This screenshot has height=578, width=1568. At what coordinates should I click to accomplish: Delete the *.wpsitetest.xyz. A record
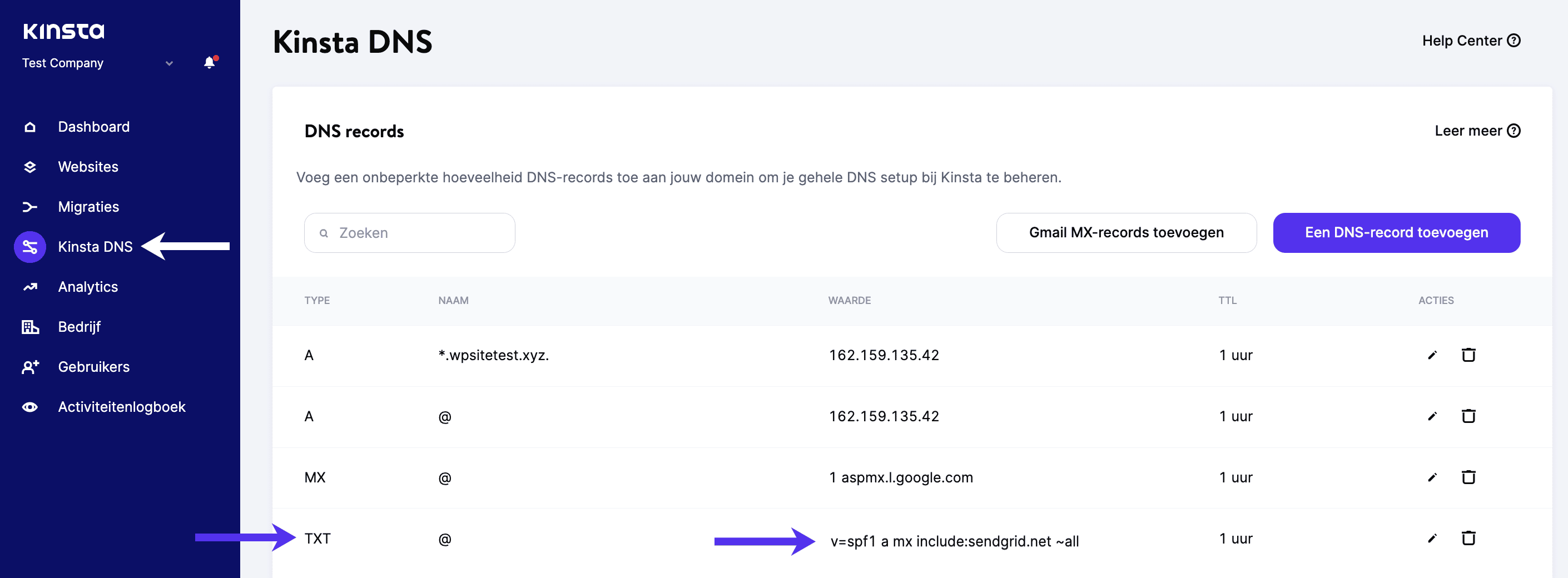1468,355
